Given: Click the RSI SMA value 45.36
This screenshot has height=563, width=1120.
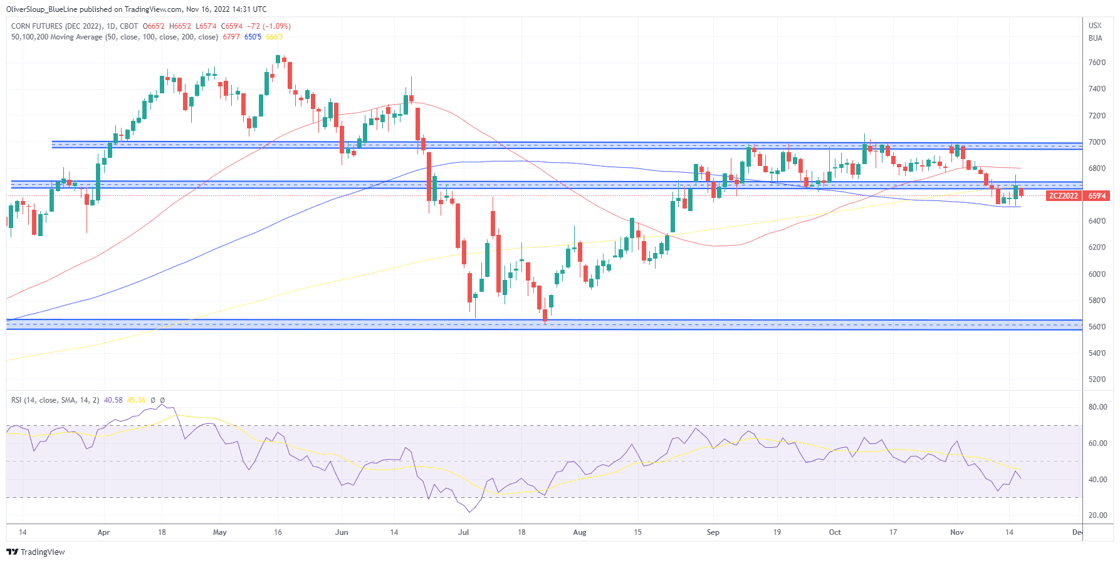Looking at the screenshot, I should 134,400.
